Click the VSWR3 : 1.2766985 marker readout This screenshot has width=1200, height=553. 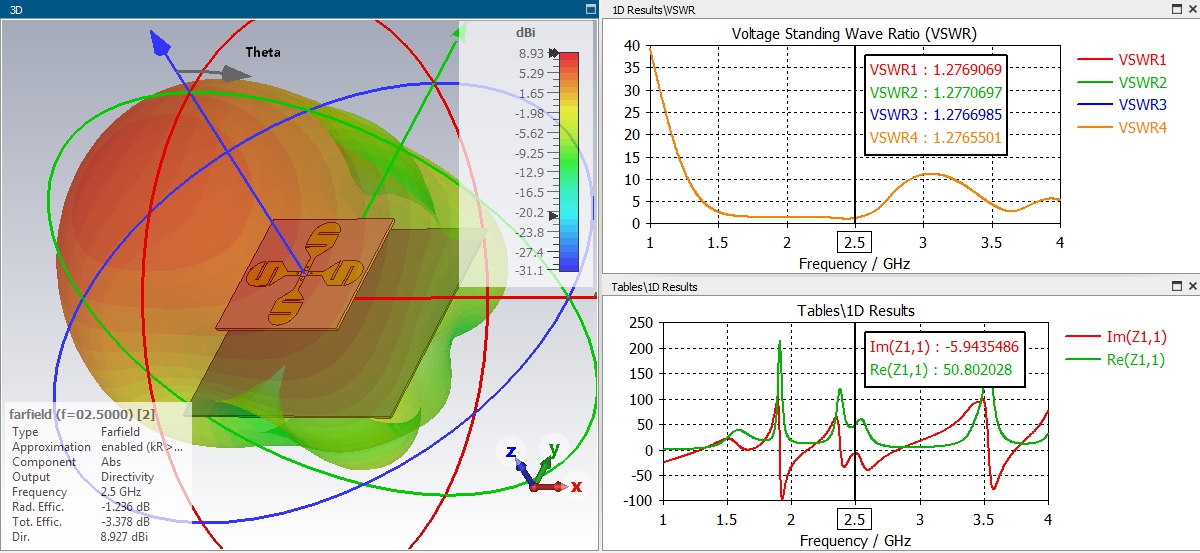(936, 115)
